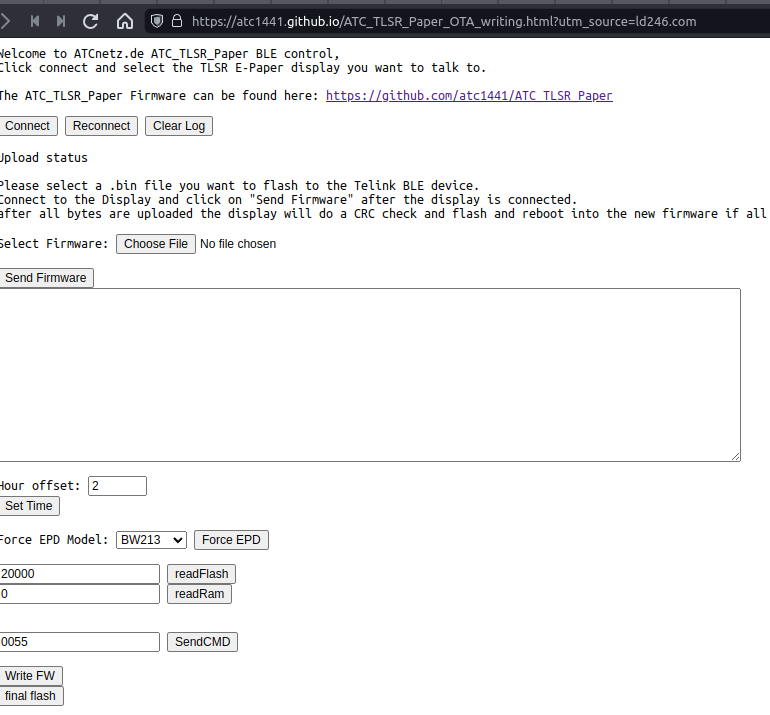Focus the SendCMD value field containing 0055
This screenshot has height=715, width=770.
[80, 642]
